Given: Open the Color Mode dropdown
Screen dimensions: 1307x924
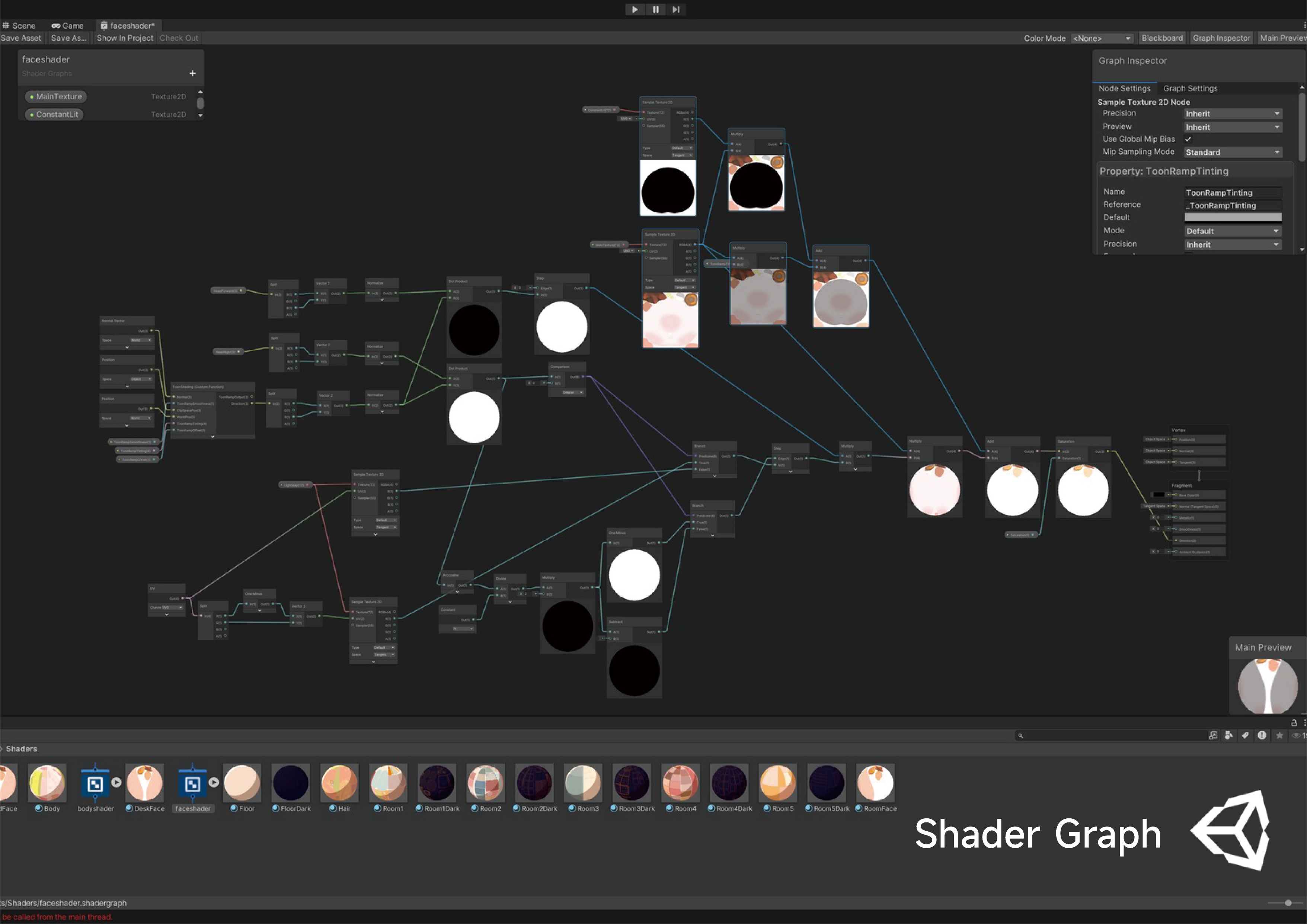Looking at the screenshot, I should click(1102, 38).
